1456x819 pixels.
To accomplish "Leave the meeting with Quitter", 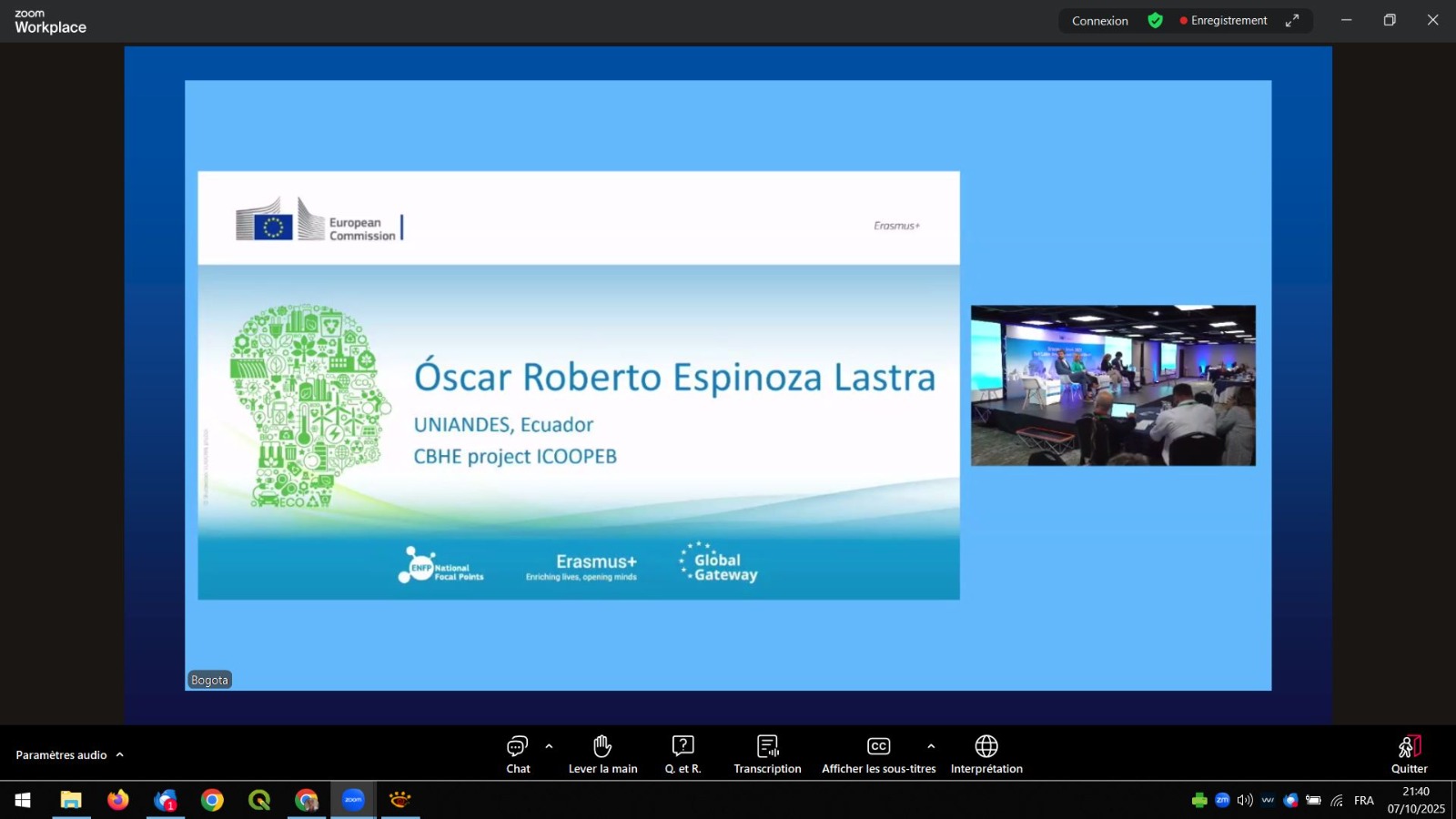I will 1409,754.
